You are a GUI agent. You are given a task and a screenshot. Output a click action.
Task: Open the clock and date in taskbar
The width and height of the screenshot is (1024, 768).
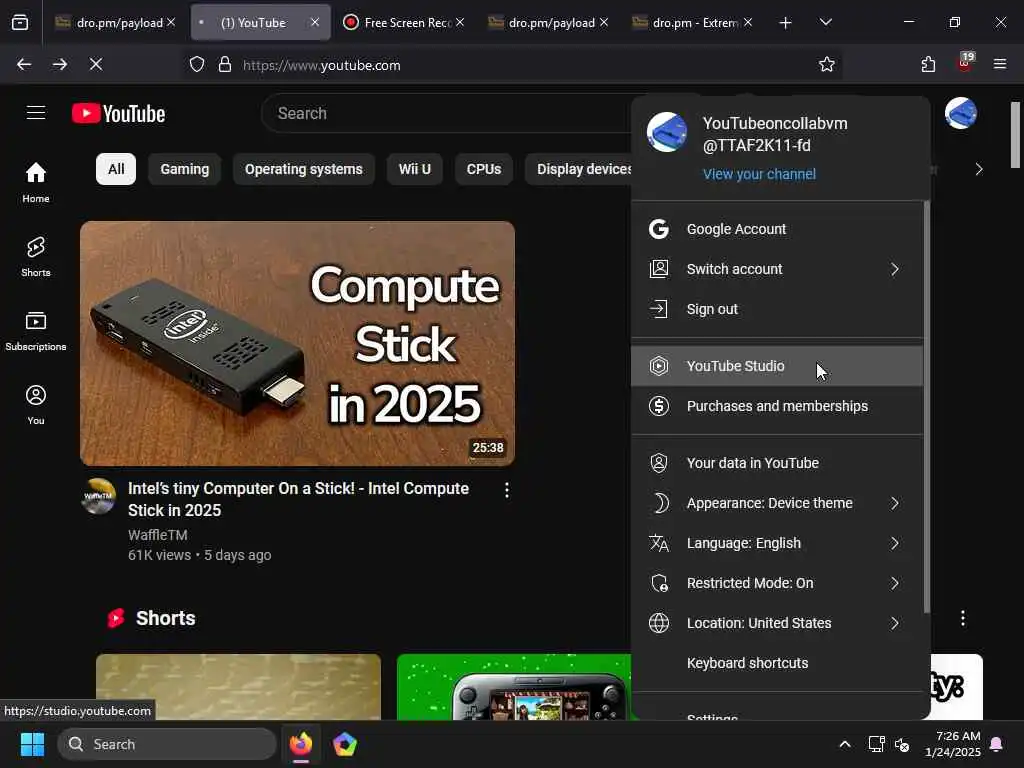[952, 744]
